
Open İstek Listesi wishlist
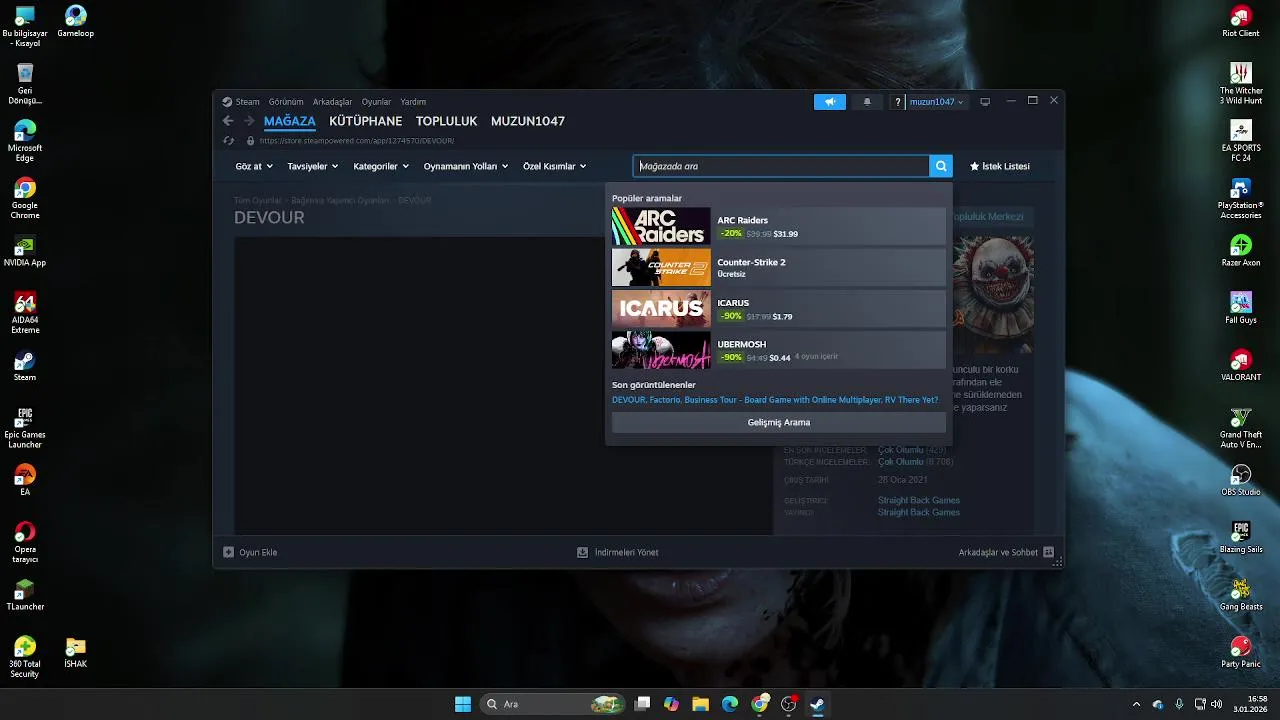pos(999,166)
